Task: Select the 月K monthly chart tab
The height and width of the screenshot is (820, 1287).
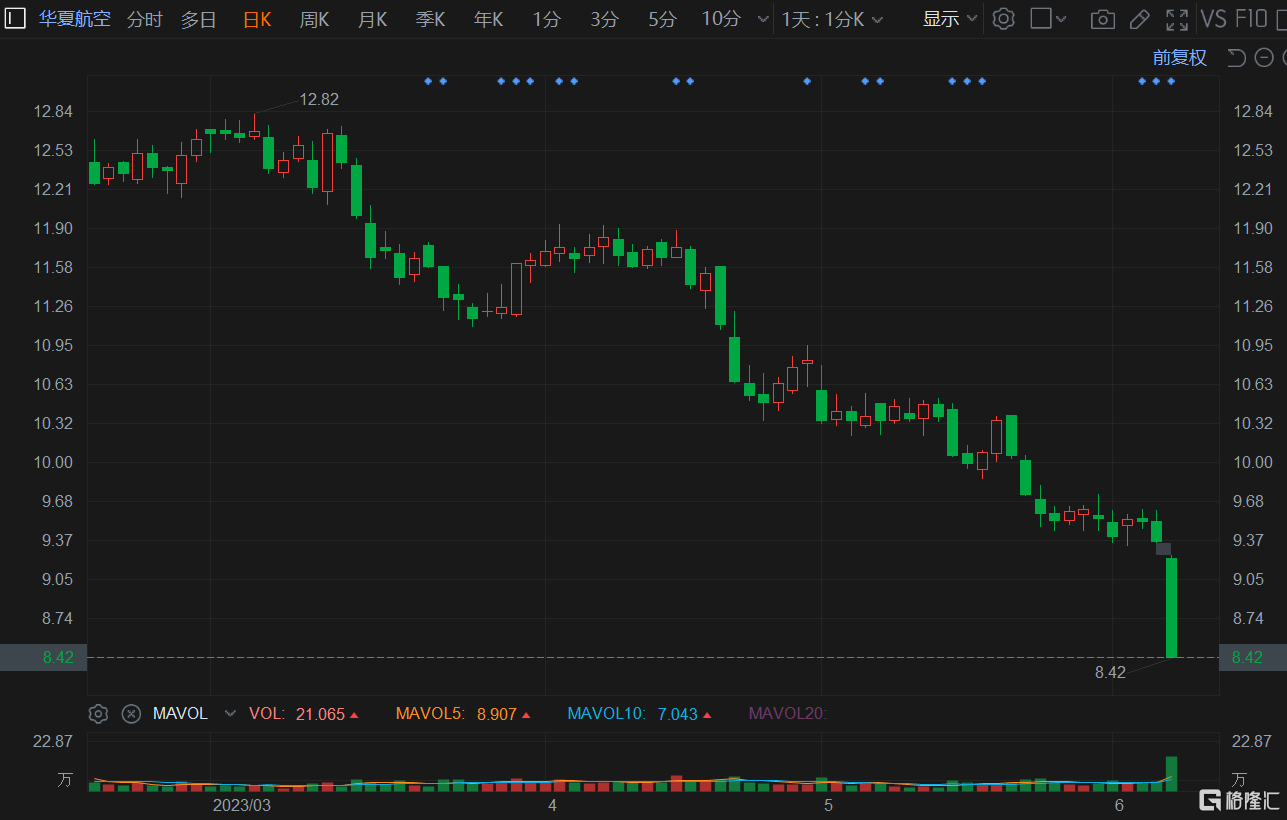Action: click(373, 19)
